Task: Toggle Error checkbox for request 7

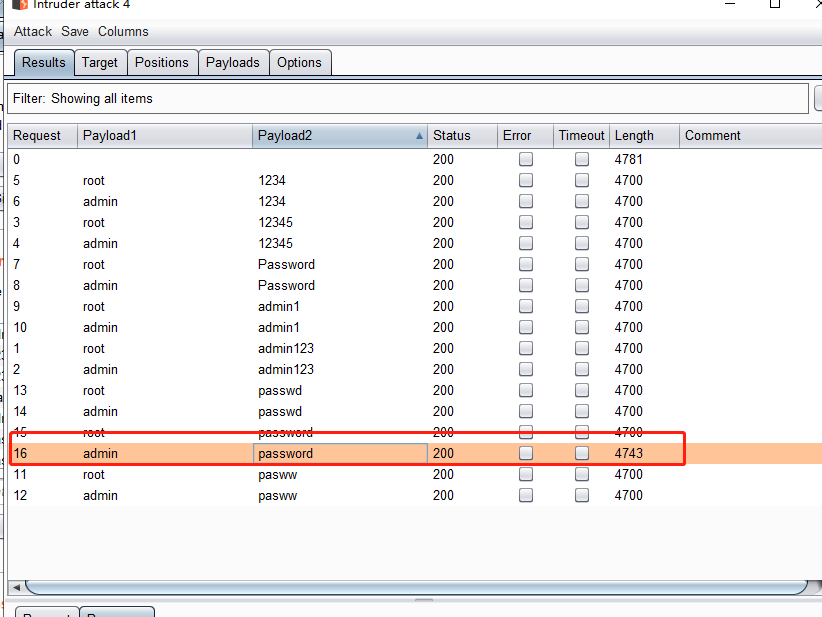Action: pos(526,264)
